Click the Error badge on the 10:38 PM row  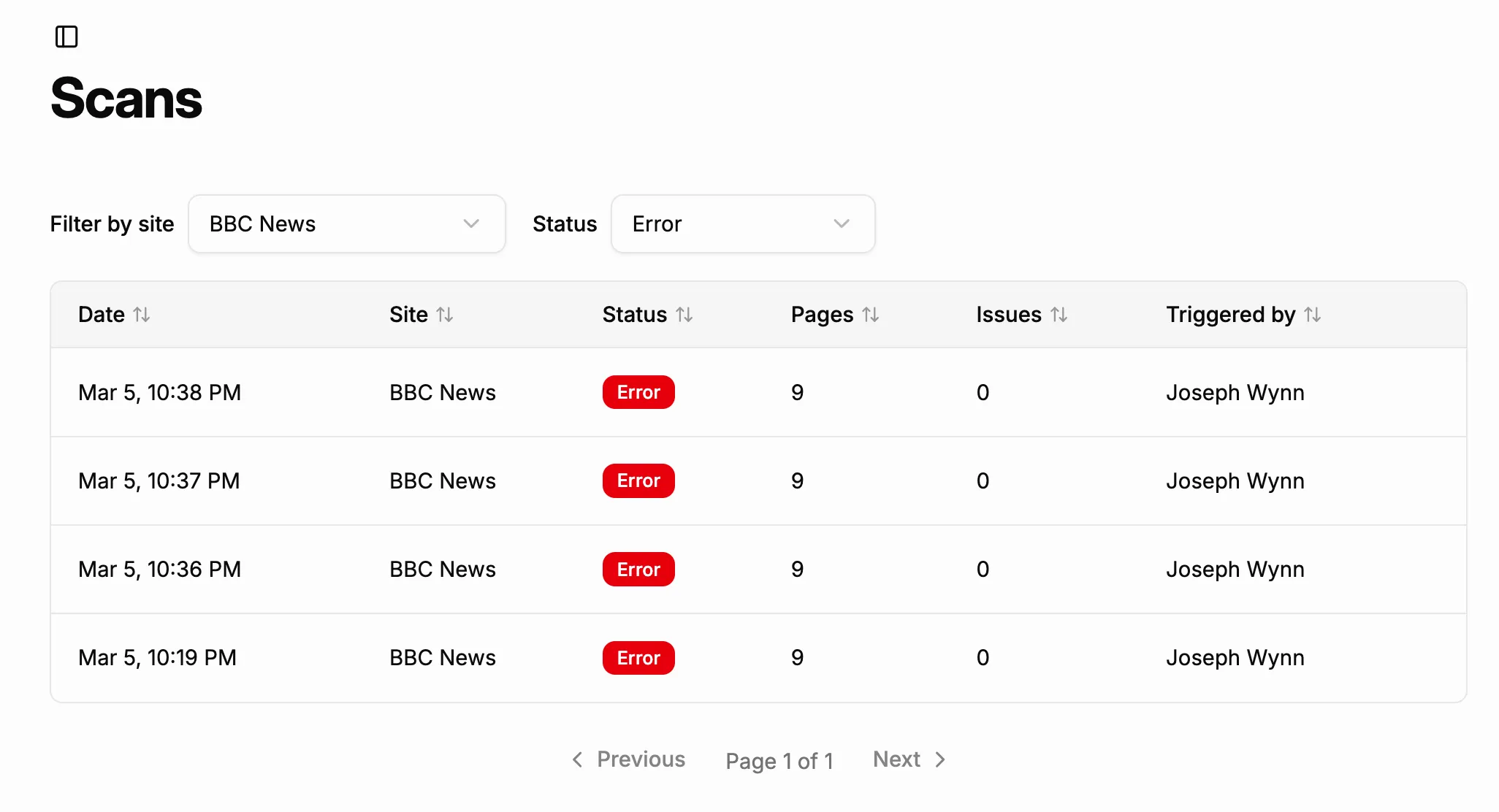click(x=638, y=392)
